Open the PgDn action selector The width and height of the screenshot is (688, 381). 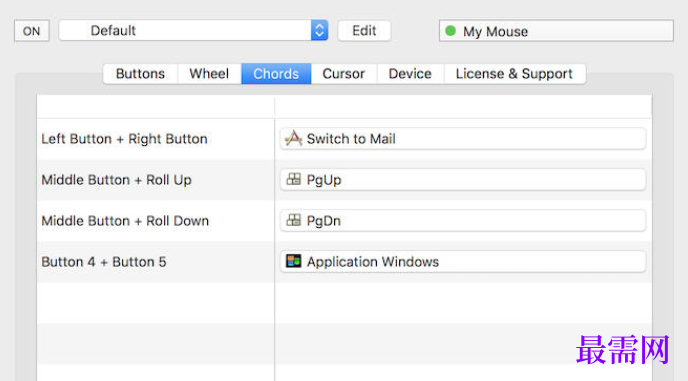pyautogui.click(x=463, y=220)
